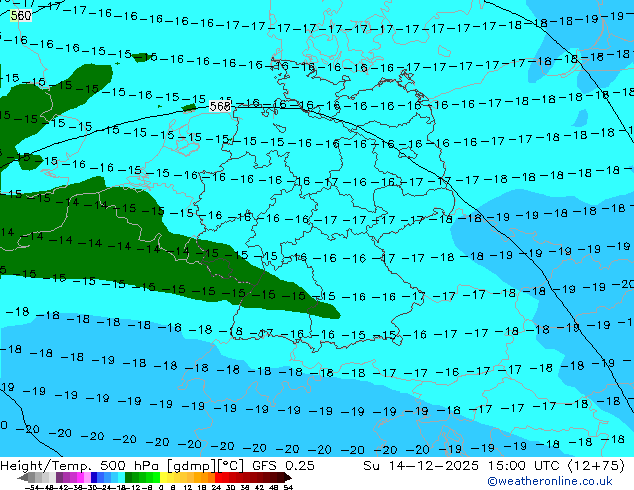Click the [gdmp] unit label

tap(190, 466)
